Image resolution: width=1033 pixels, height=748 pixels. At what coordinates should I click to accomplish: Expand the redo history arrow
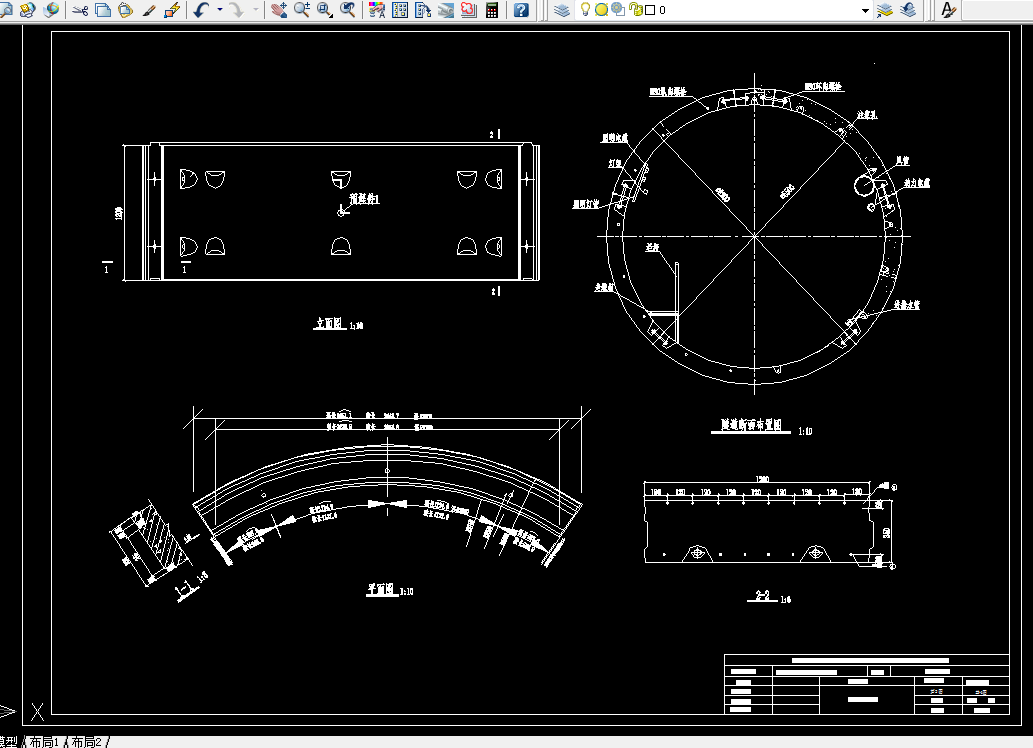pyautogui.click(x=256, y=10)
